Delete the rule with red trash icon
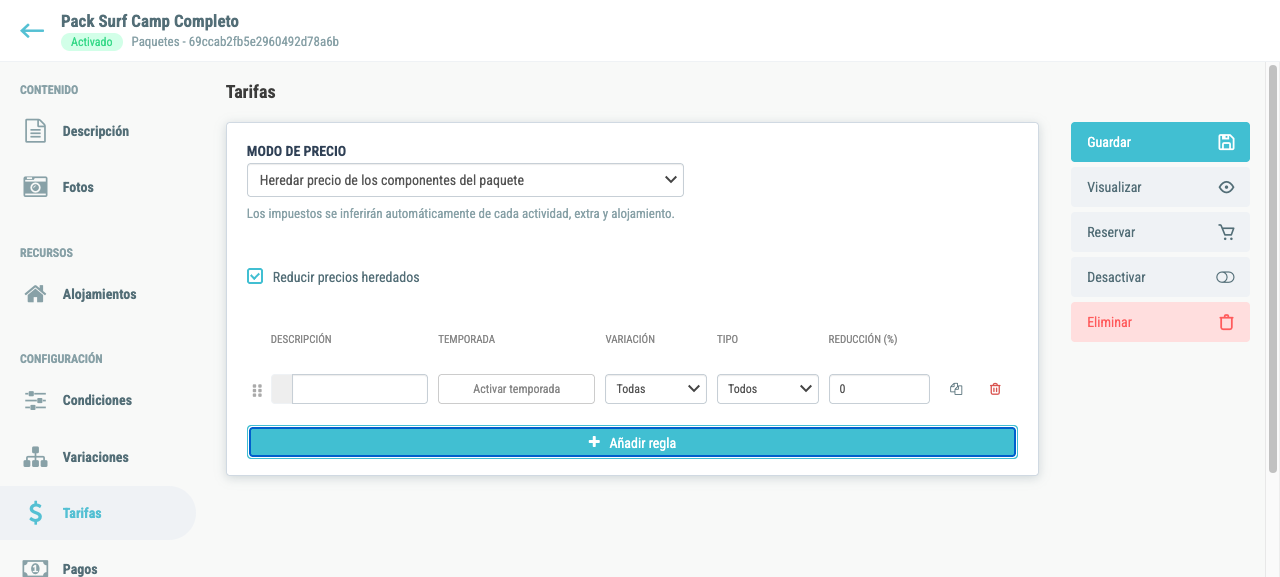Viewport: 1280px width, 577px height. click(x=995, y=389)
